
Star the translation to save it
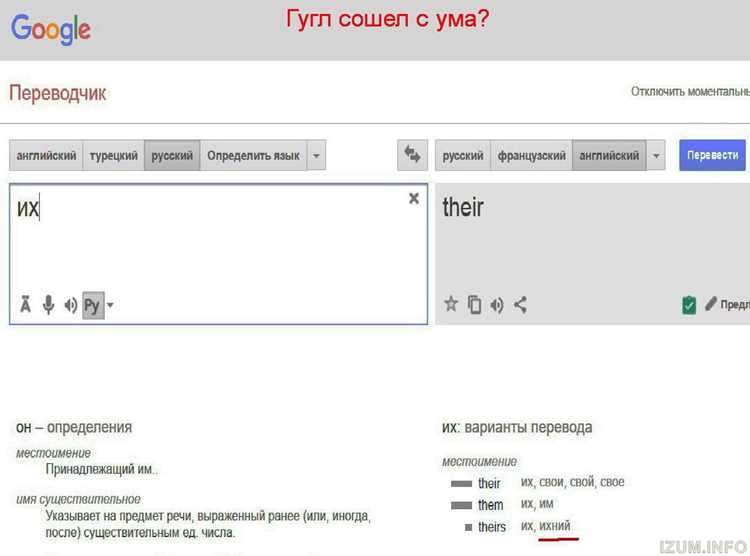(x=451, y=304)
